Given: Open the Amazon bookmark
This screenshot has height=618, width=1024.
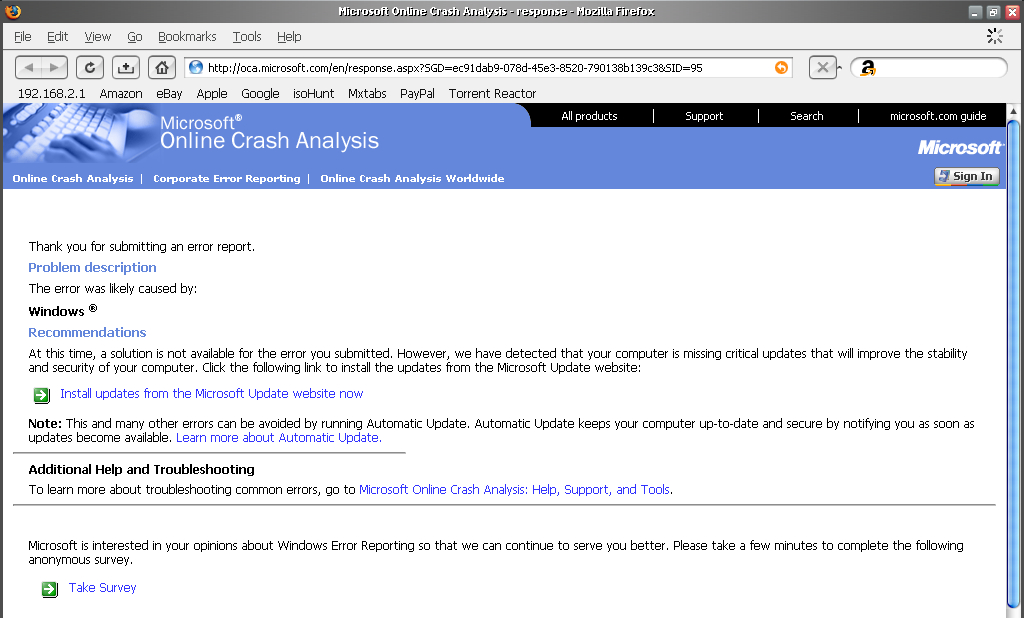Looking at the screenshot, I should coord(121,93).
